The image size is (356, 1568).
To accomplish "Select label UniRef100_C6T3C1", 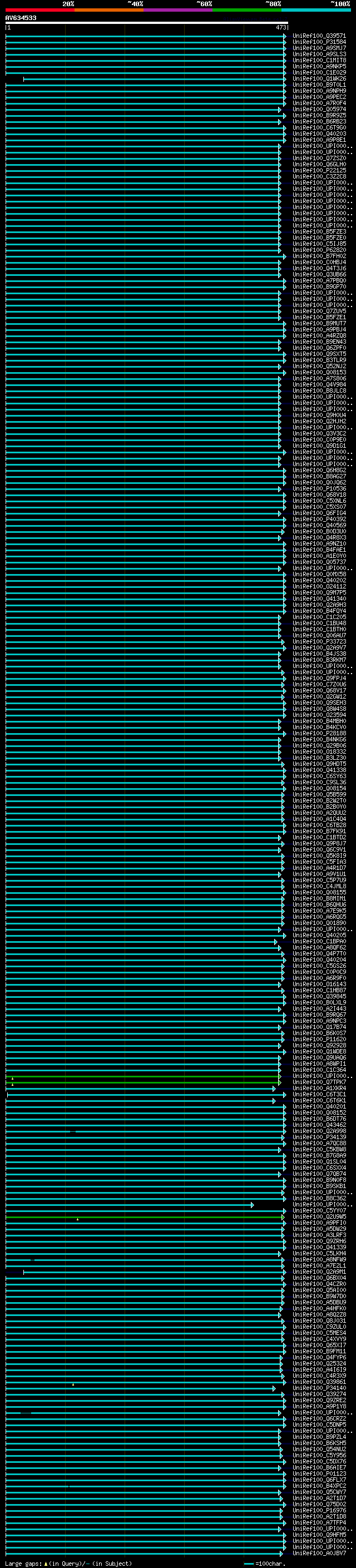I will pos(319,1095).
